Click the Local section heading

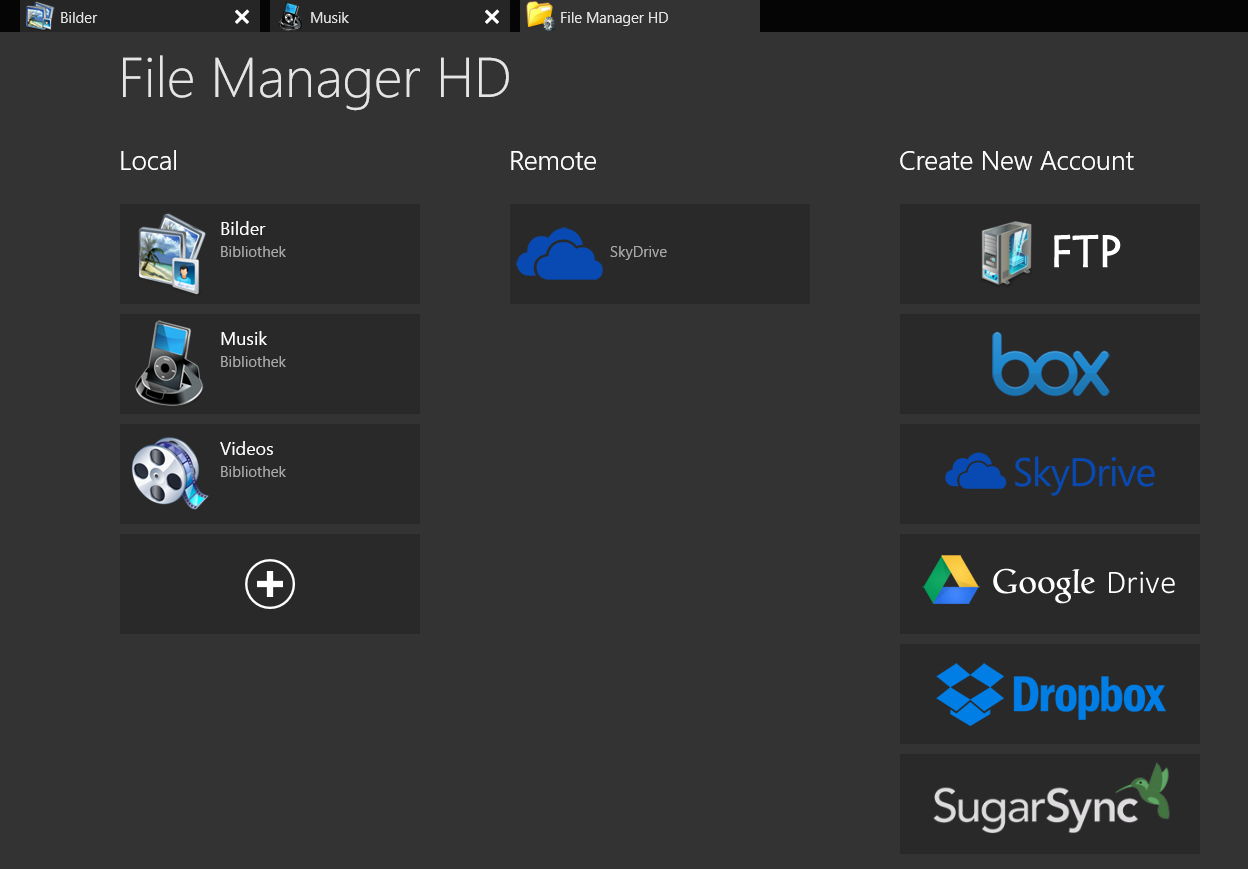pos(148,161)
